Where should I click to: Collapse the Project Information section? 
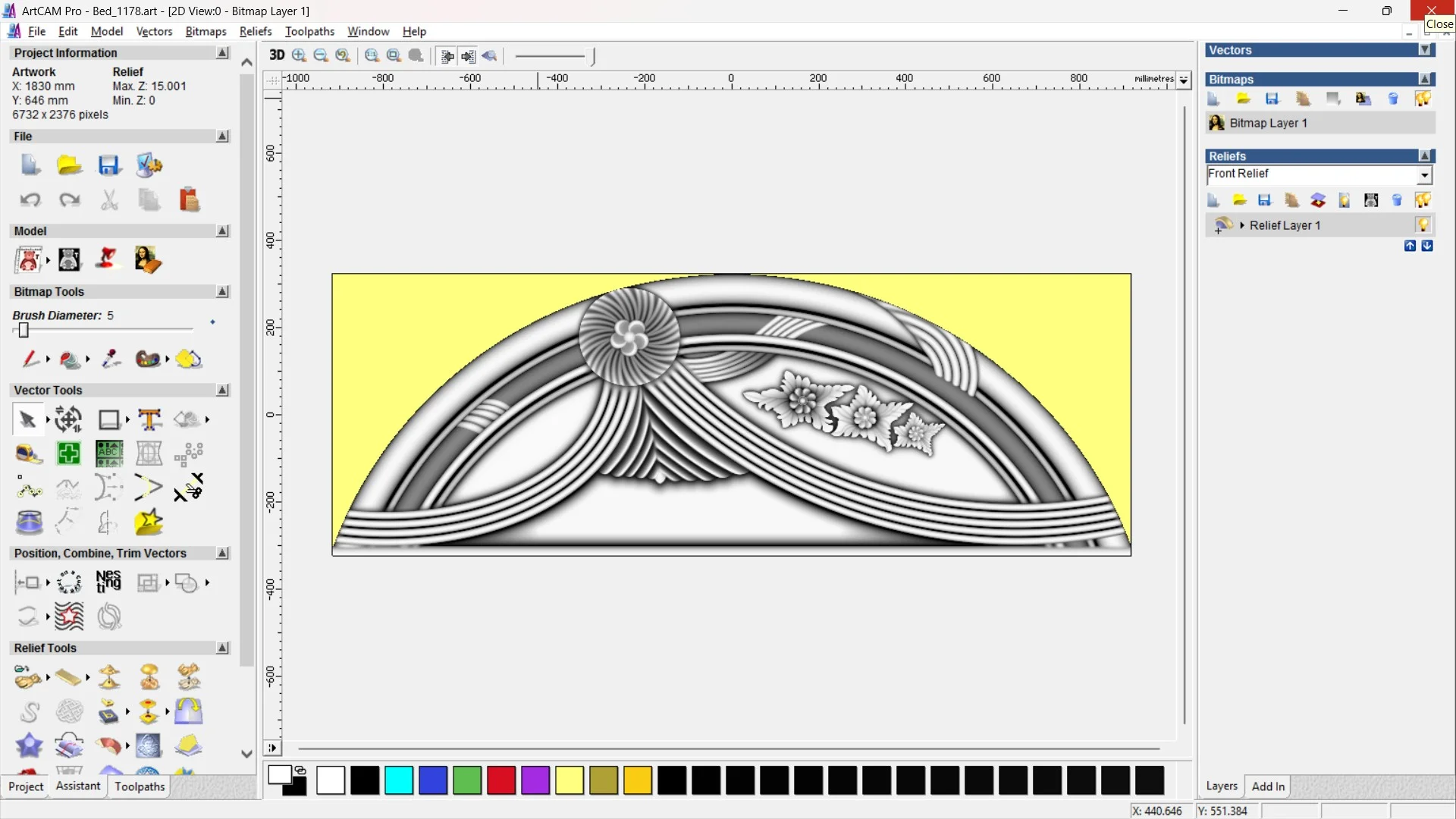[x=222, y=53]
